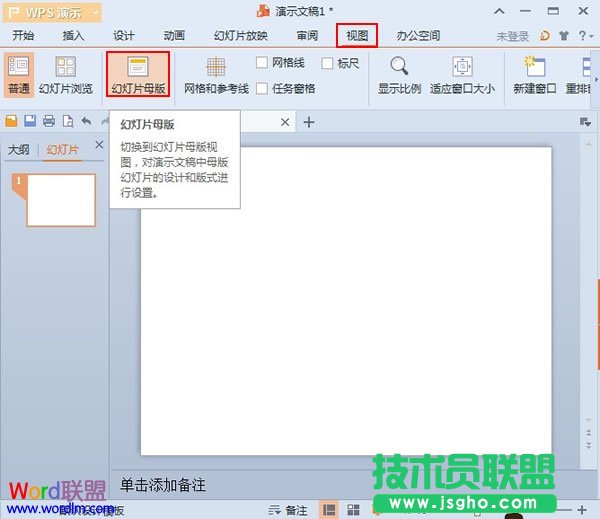Screen dimensions: 600x519
Task: Open the Design (设计) tab
Action: [124, 36]
